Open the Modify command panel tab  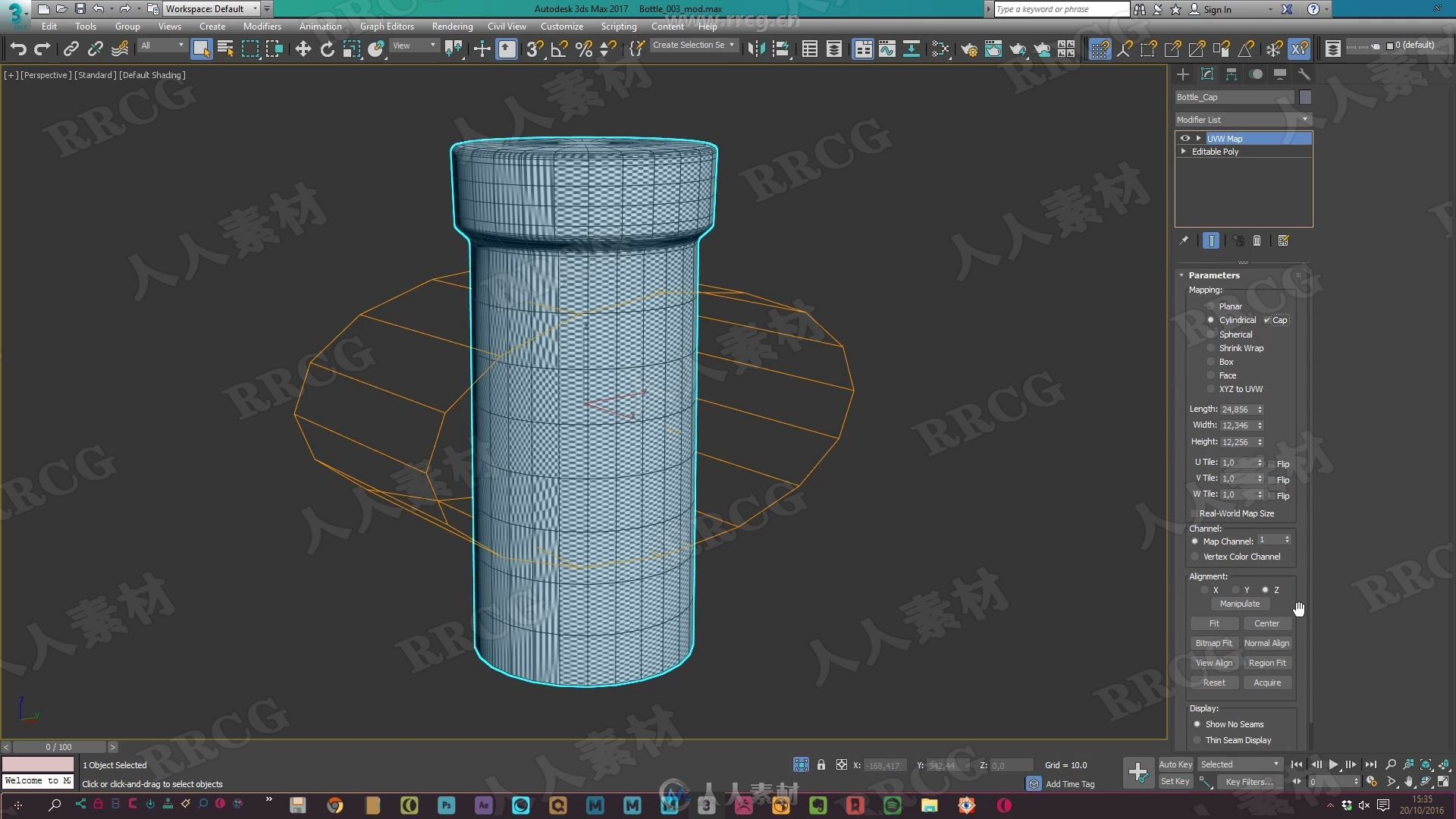(x=1207, y=74)
